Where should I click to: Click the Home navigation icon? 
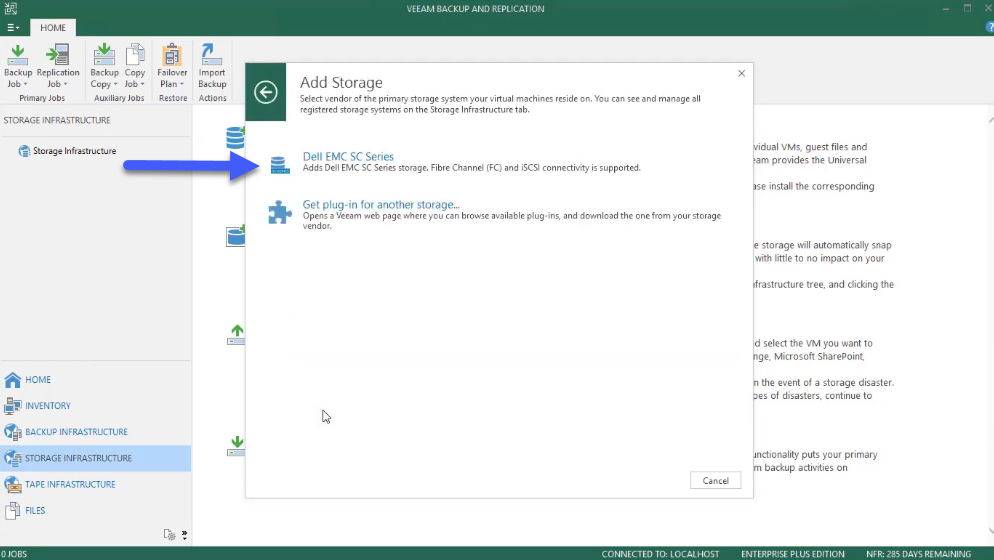click(x=13, y=379)
